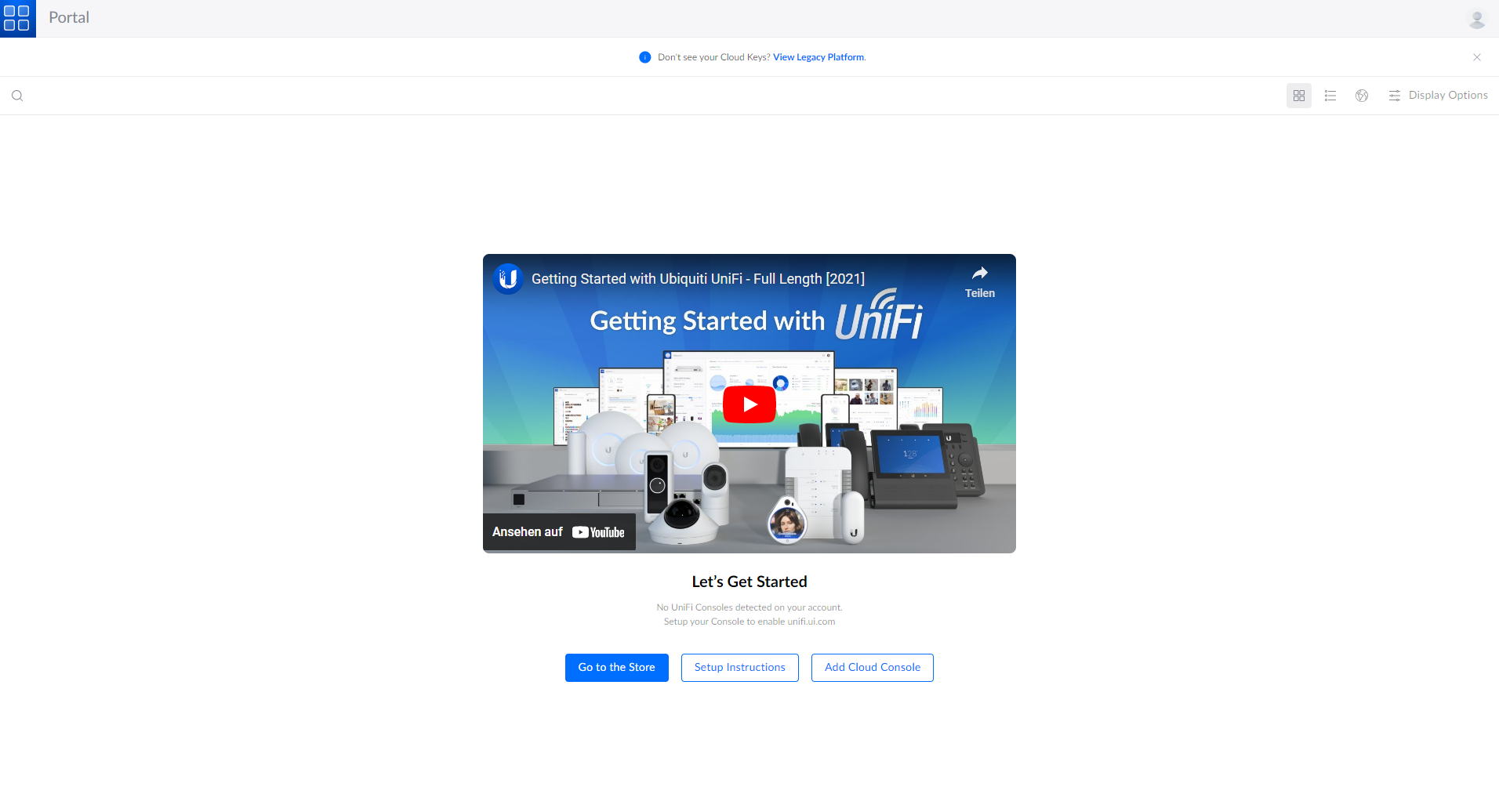
Task: Dismiss the Cloud Keys notice banner
Action: tap(1477, 57)
